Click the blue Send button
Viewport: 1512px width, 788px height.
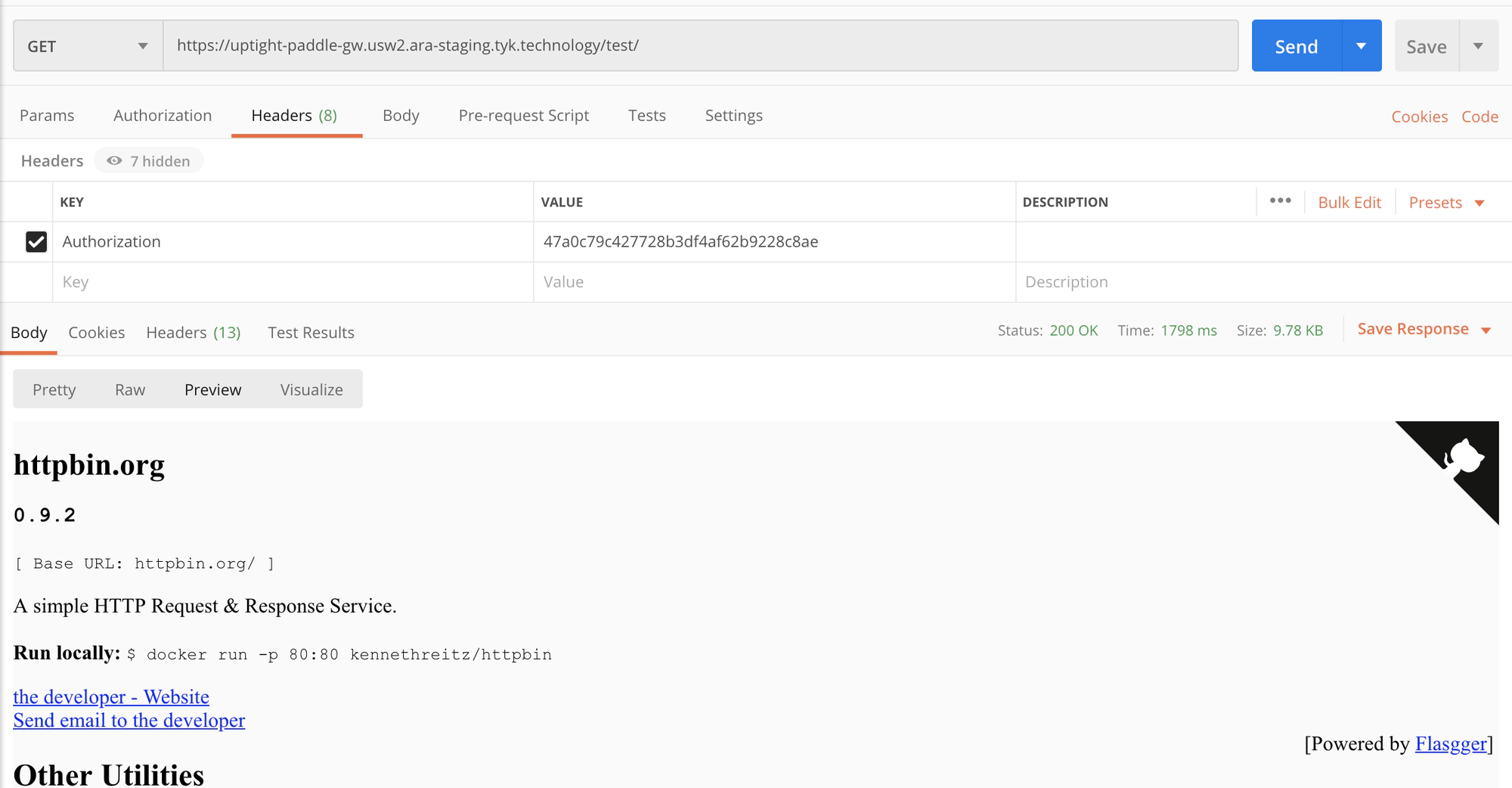1296,46
